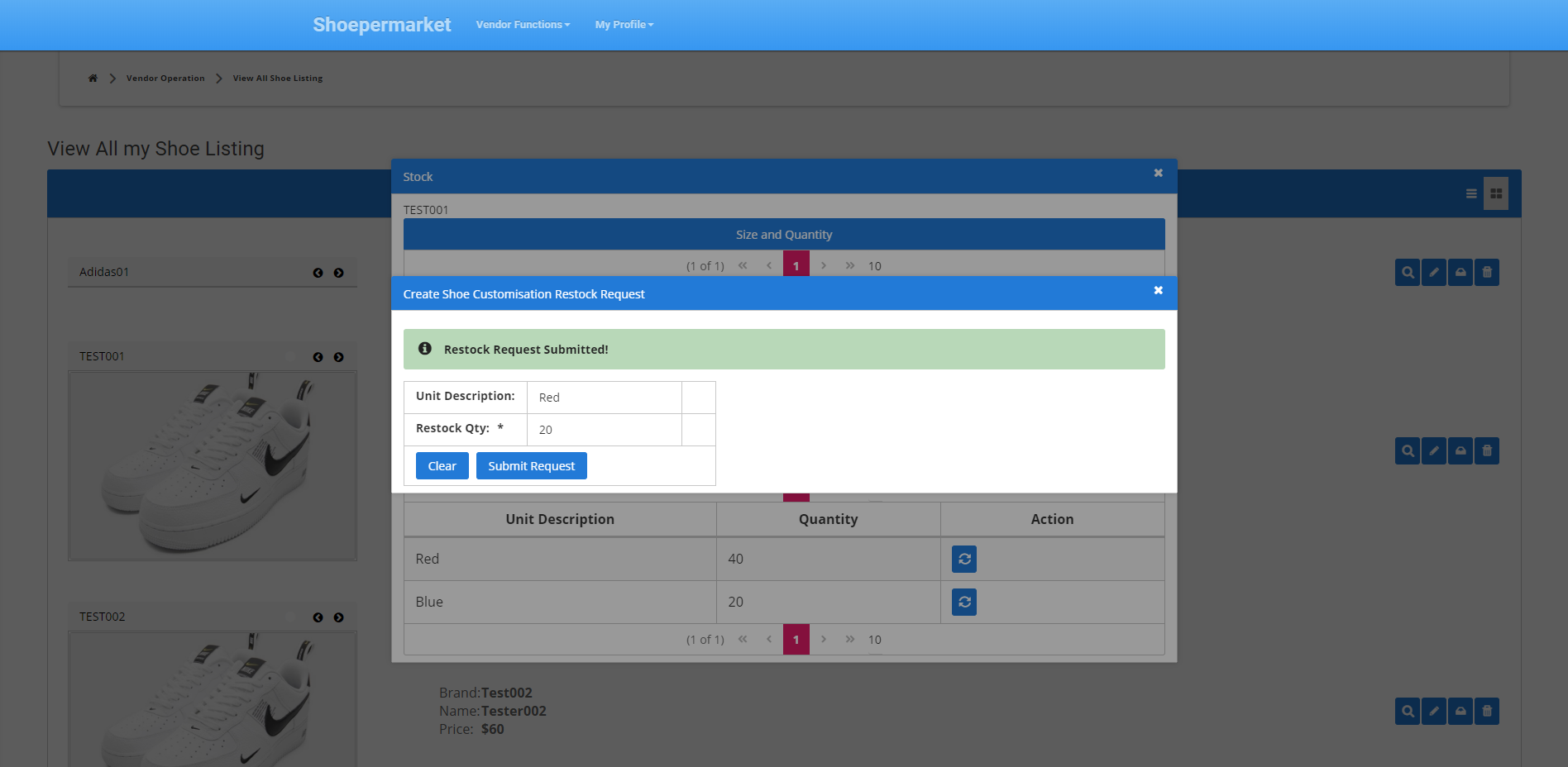Click restock icon for Blue row
The image size is (1568, 767).
point(964,602)
